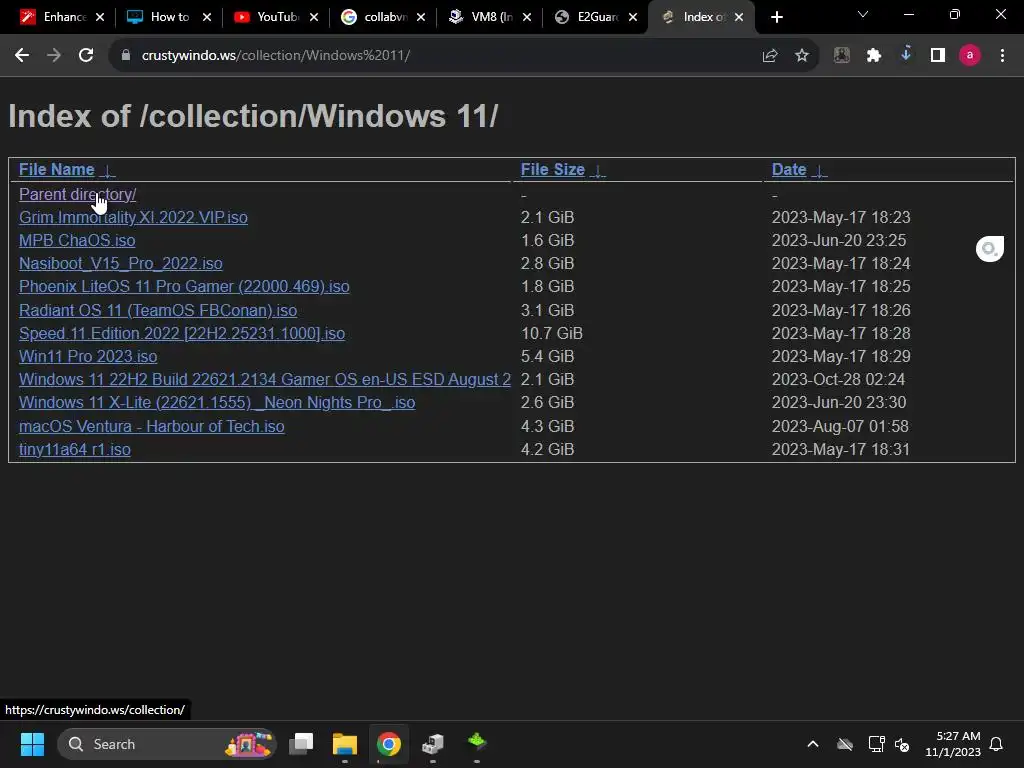This screenshot has width=1024, height=768.
Task: Toggle the browser side panel
Action: click(x=937, y=56)
